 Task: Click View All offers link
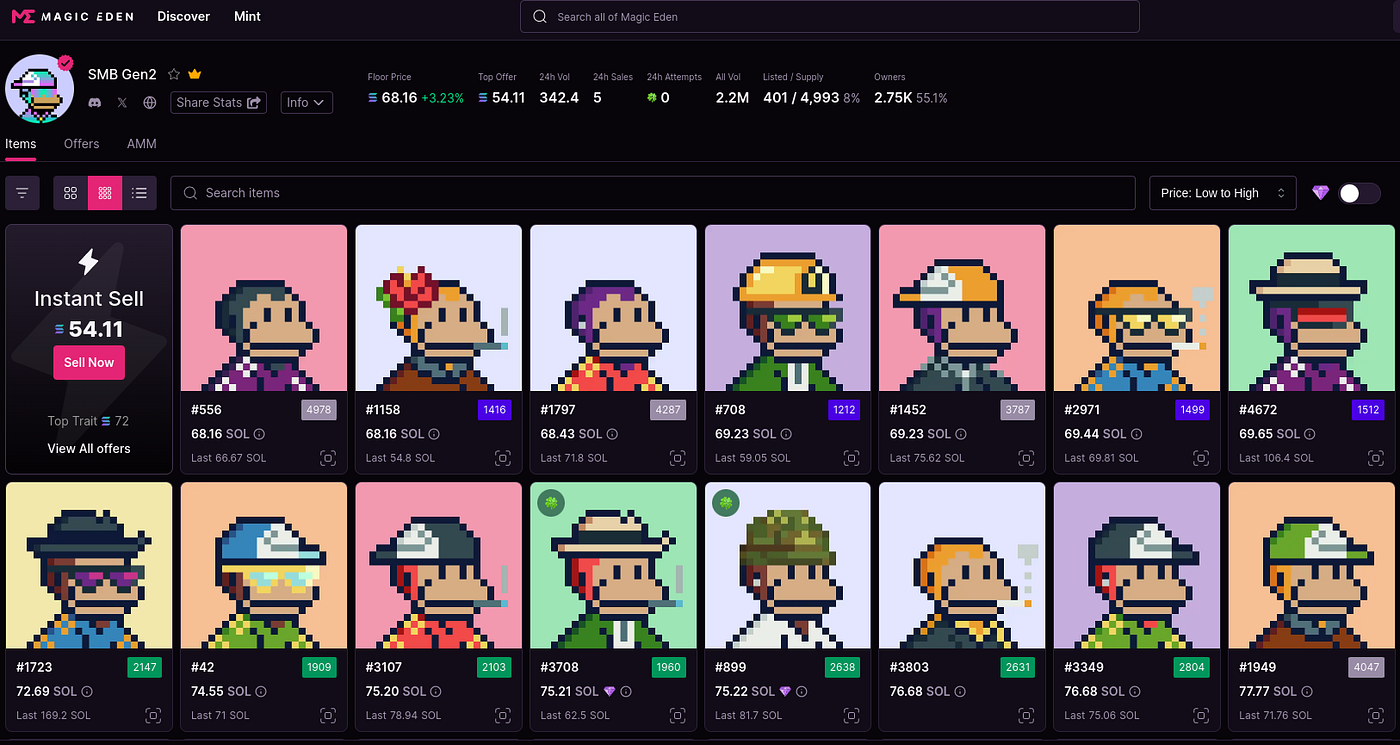tap(89, 448)
